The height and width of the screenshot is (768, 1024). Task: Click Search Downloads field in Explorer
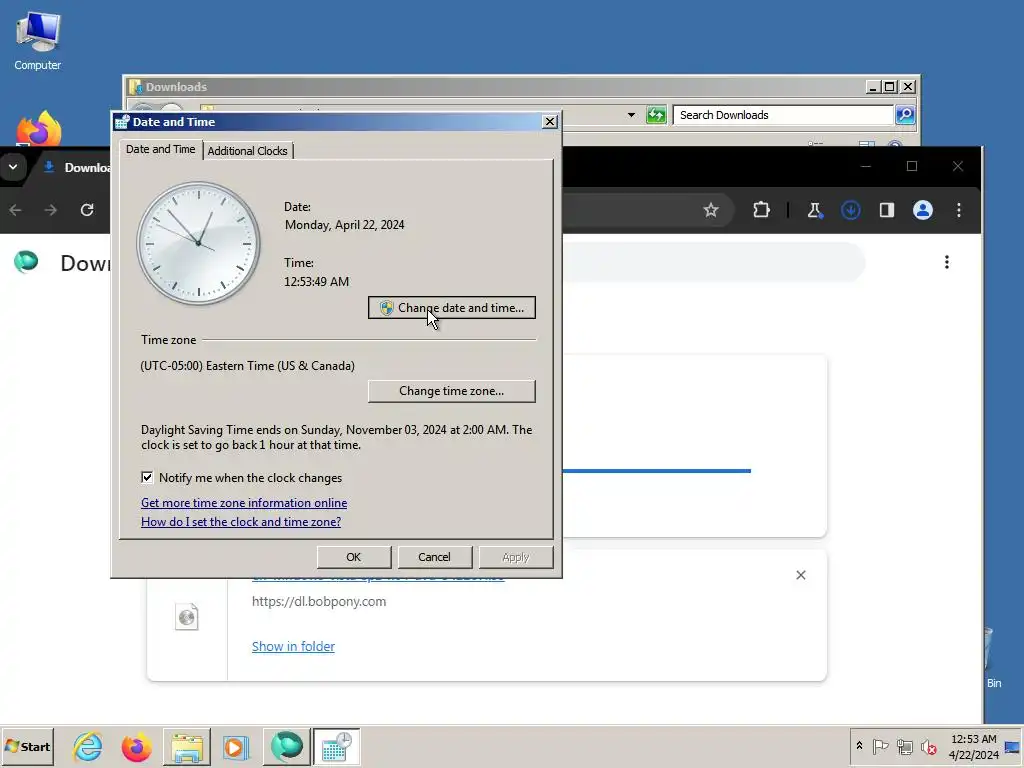782,115
